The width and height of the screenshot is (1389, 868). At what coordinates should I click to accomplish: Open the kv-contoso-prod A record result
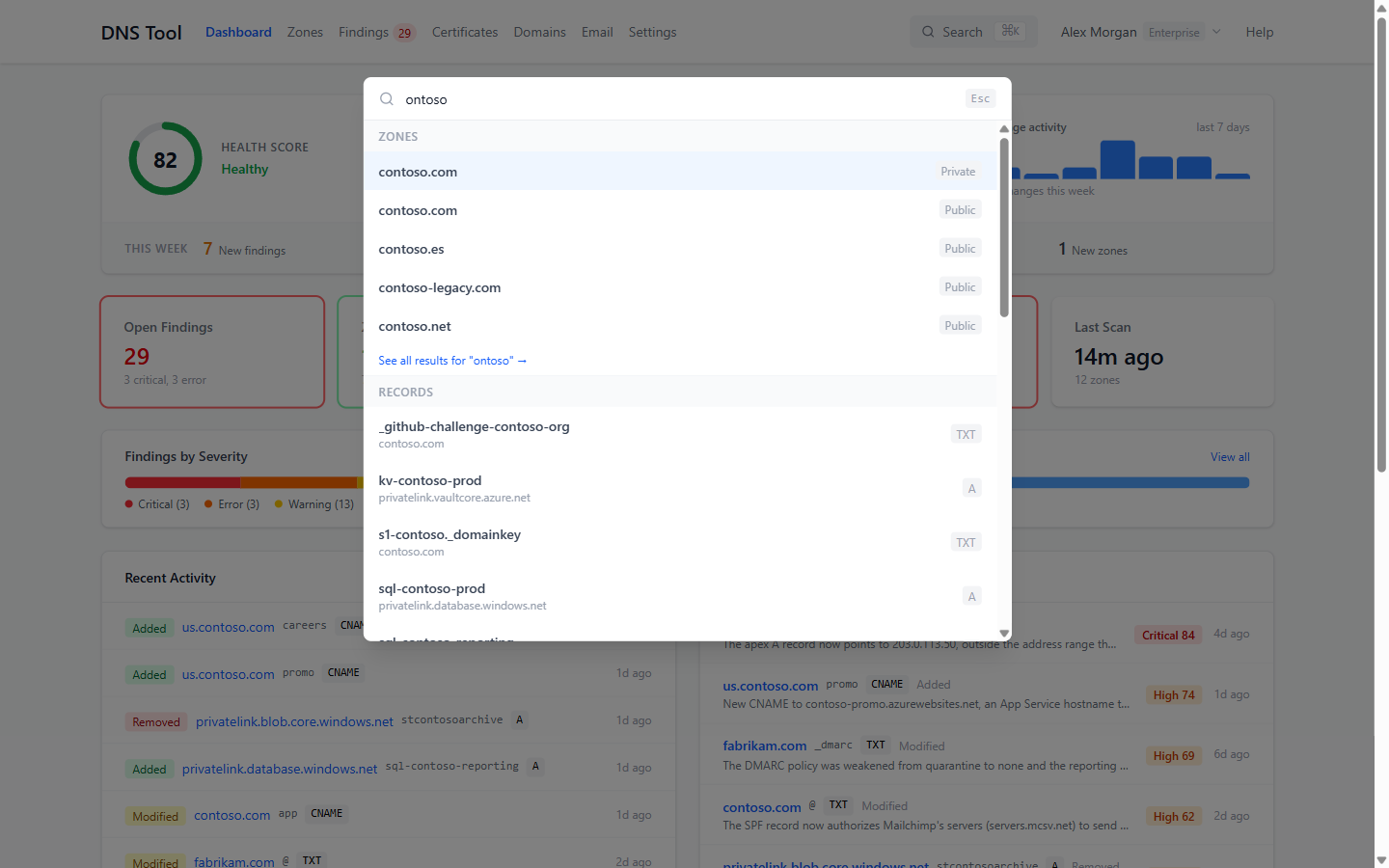tap(680, 488)
